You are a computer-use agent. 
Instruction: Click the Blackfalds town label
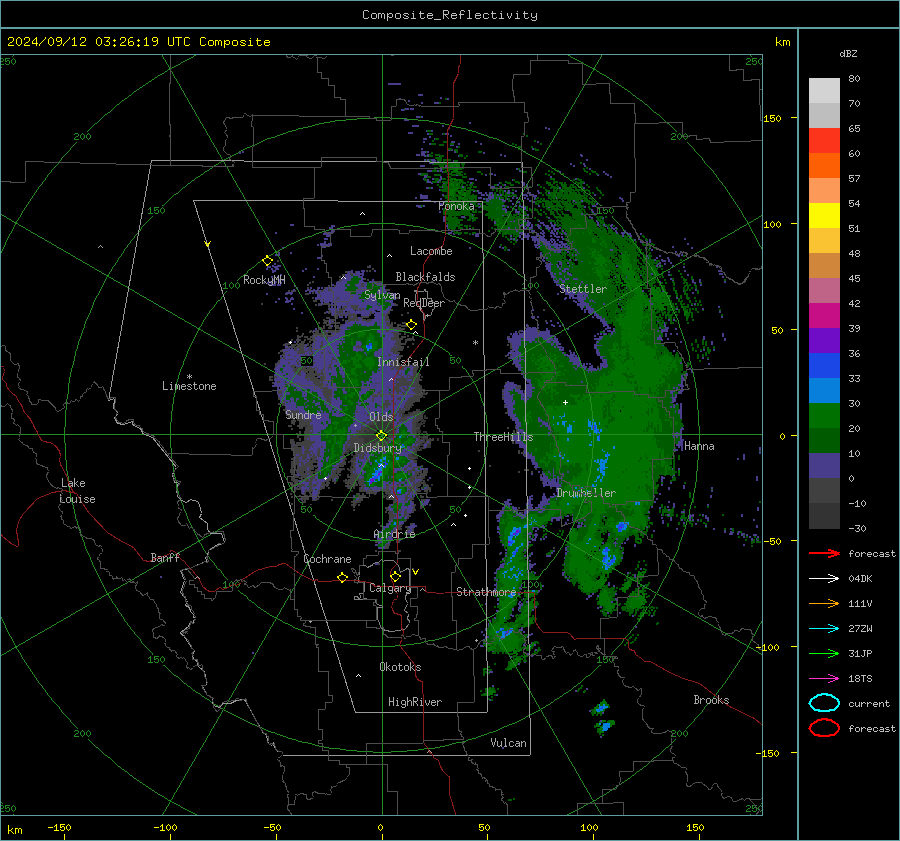[425, 277]
